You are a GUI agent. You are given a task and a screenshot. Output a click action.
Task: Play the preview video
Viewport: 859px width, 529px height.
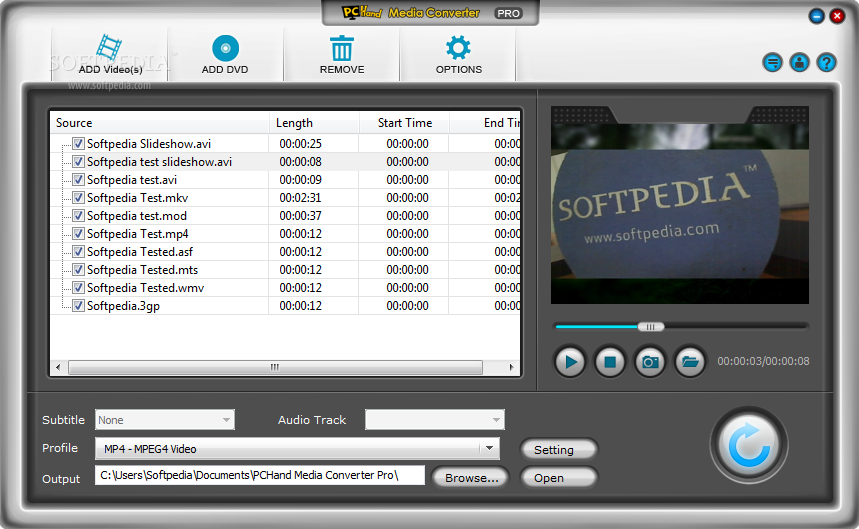(570, 362)
